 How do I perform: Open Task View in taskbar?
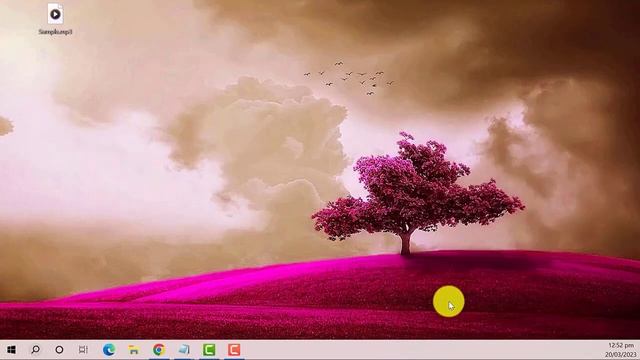click(x=83, y=350)
